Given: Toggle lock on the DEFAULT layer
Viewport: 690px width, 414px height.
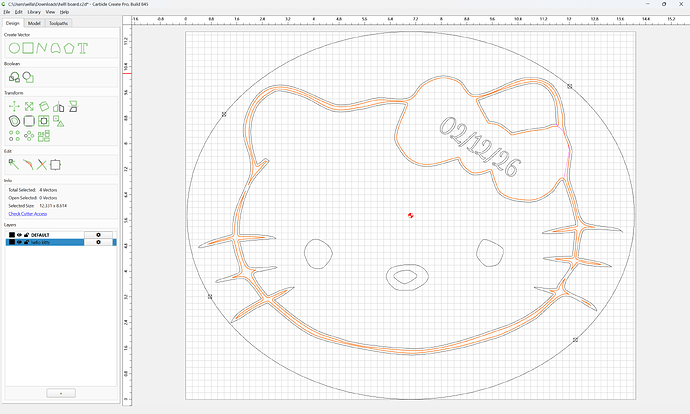Looking at the screenshot, I should pos(26,235).
